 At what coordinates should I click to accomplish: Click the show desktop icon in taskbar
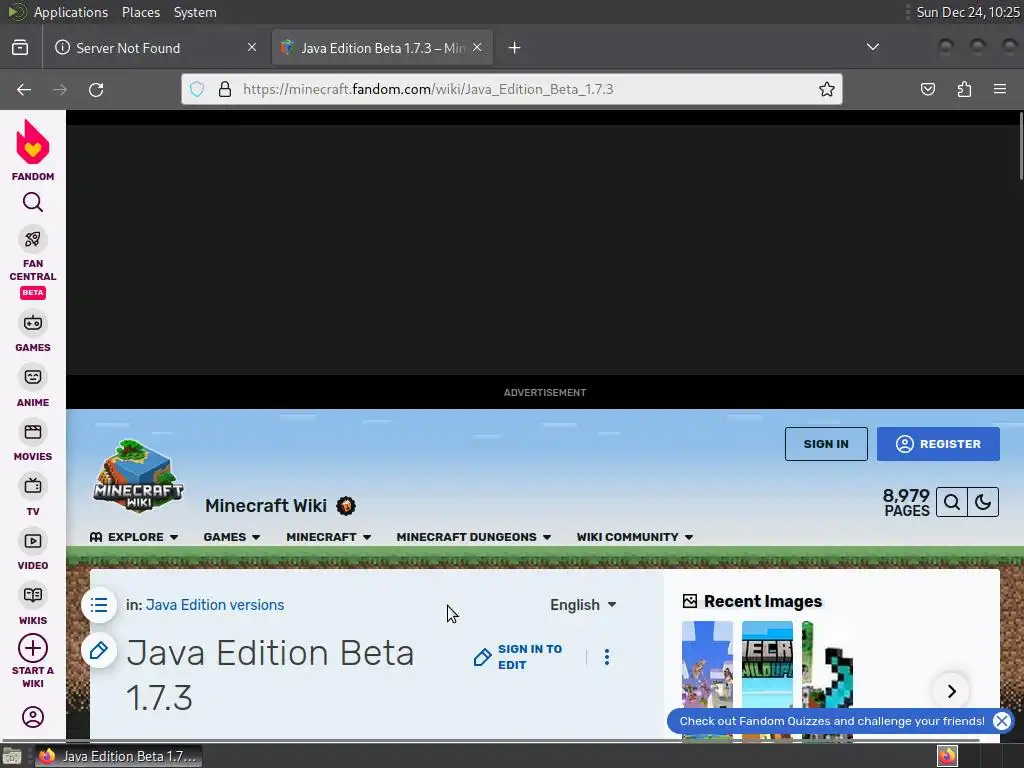12,756
